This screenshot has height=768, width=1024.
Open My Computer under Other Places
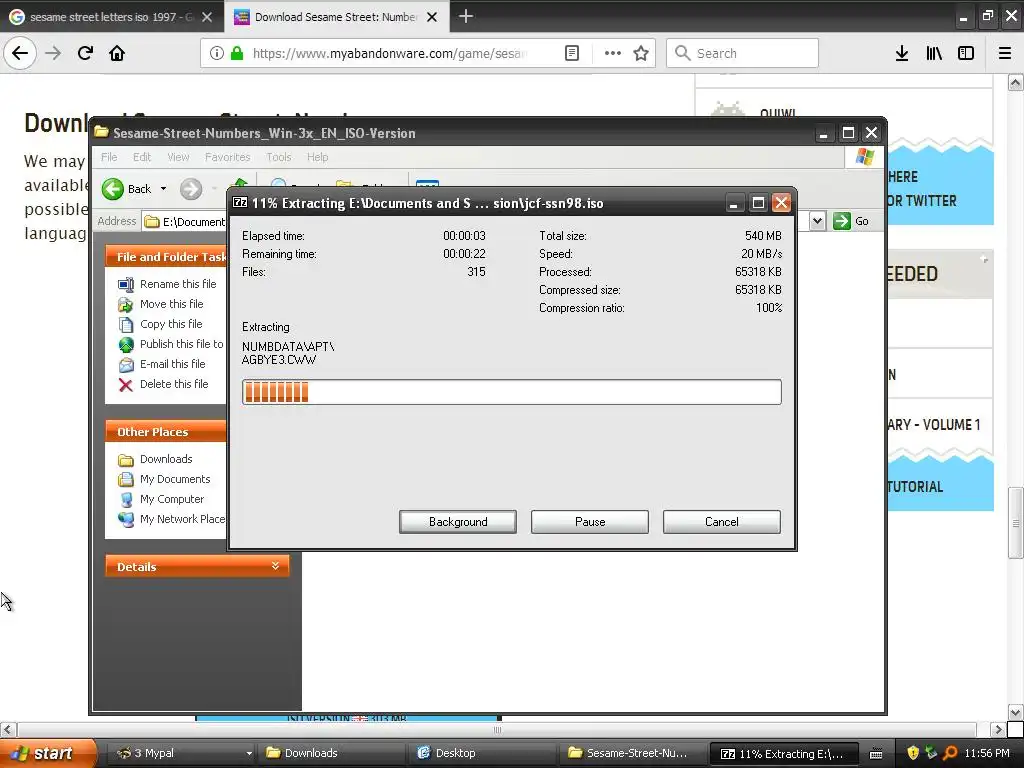coord(161,499)
